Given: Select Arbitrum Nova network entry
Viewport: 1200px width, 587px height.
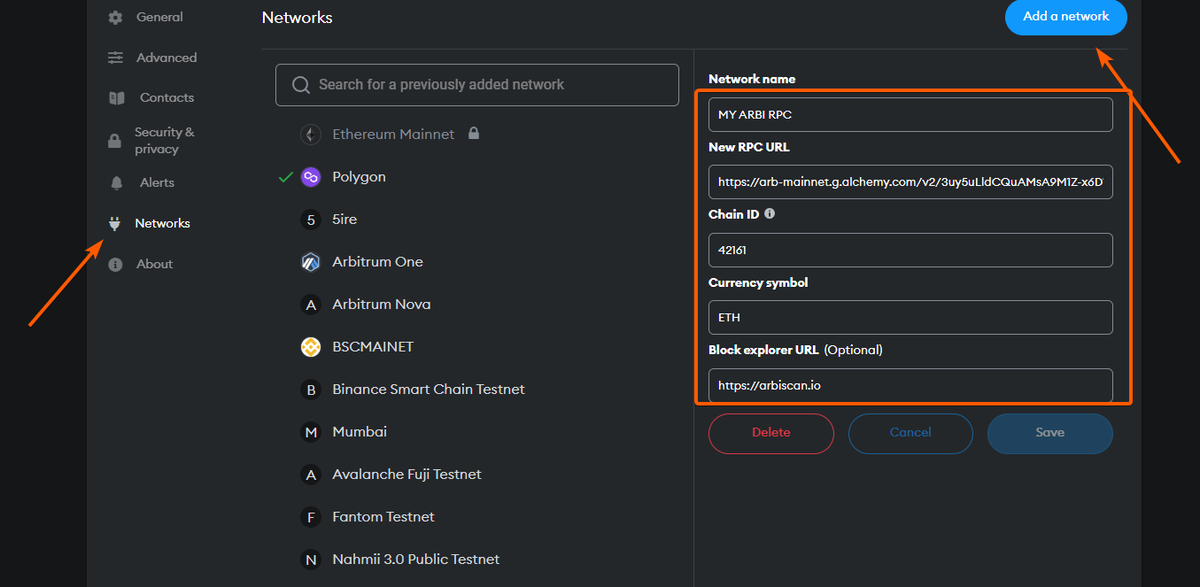Looking at the screenshot, I should 381,304.
